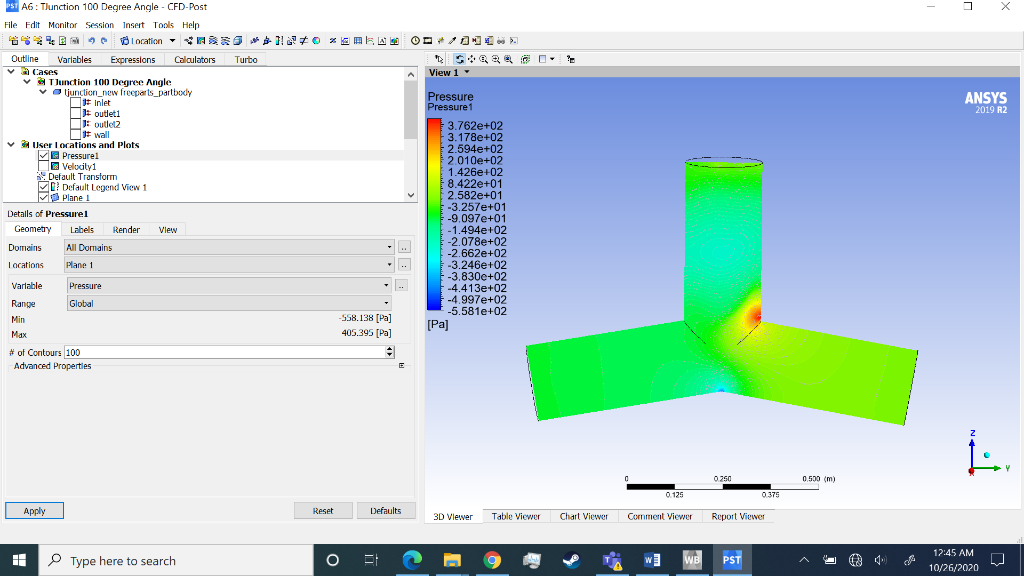Activate the Rotate view tool
Viewport: 1024px width, 576px height.
[x=459, y=59]
